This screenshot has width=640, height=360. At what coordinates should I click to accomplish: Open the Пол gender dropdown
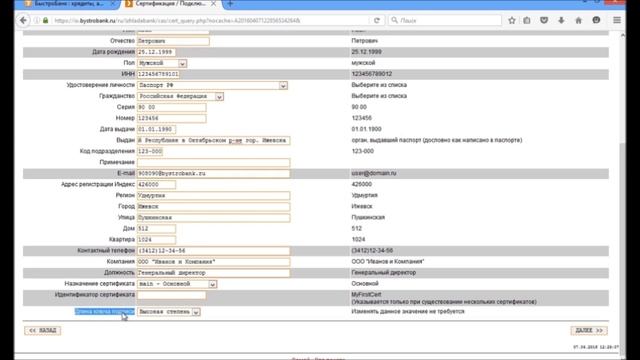[x=162, y=63]
